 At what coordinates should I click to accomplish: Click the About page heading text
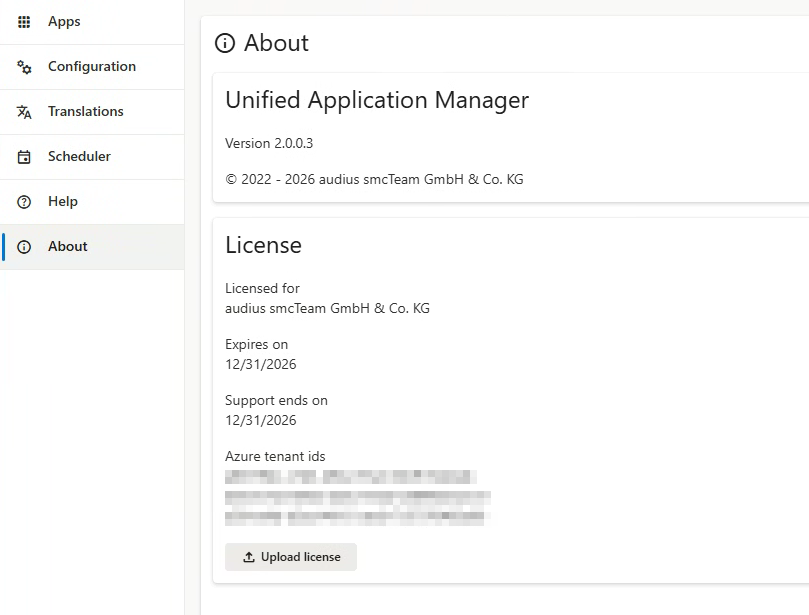click(277, 43)
